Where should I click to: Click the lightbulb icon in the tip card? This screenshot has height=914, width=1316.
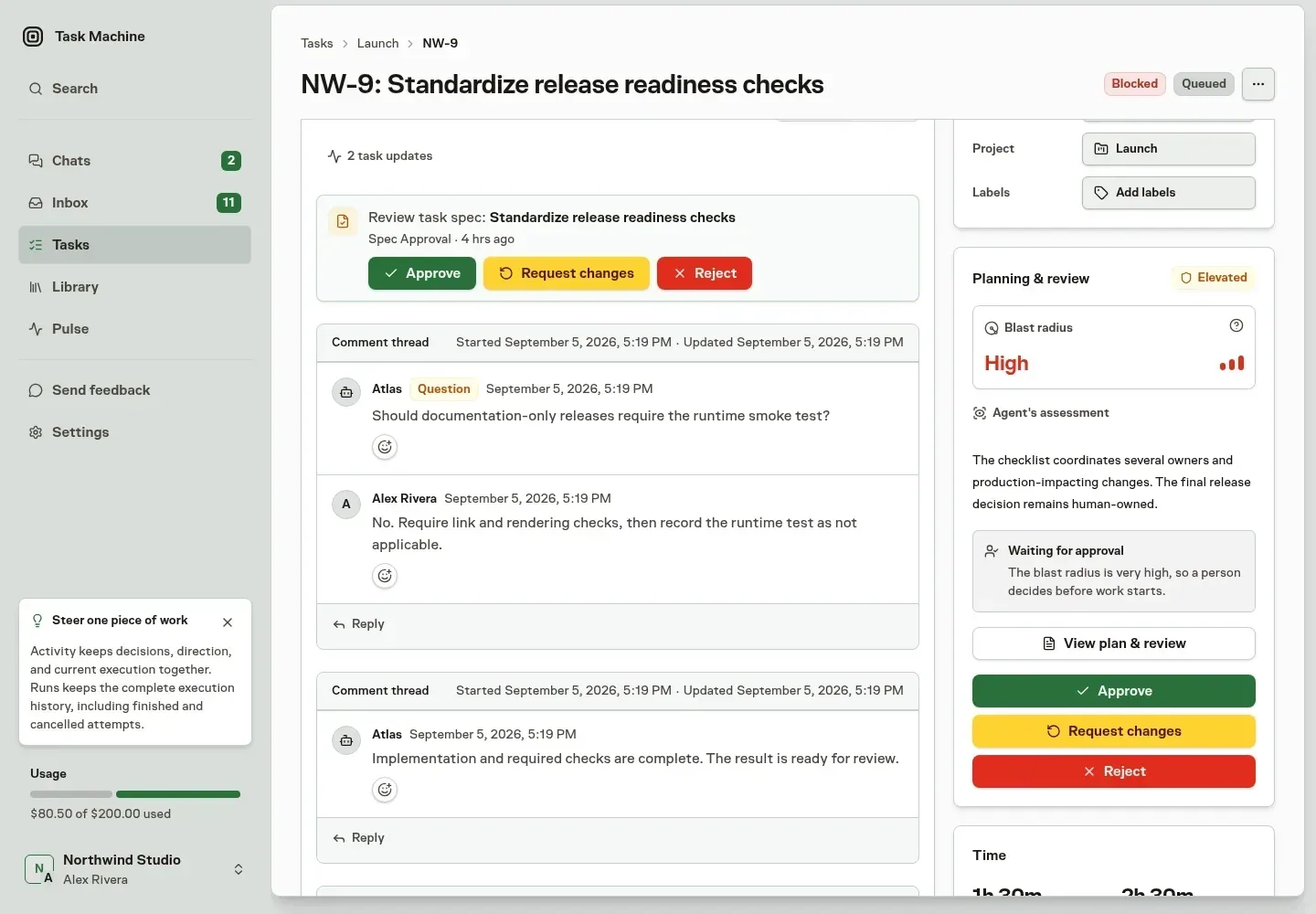[x=37, y=621]
